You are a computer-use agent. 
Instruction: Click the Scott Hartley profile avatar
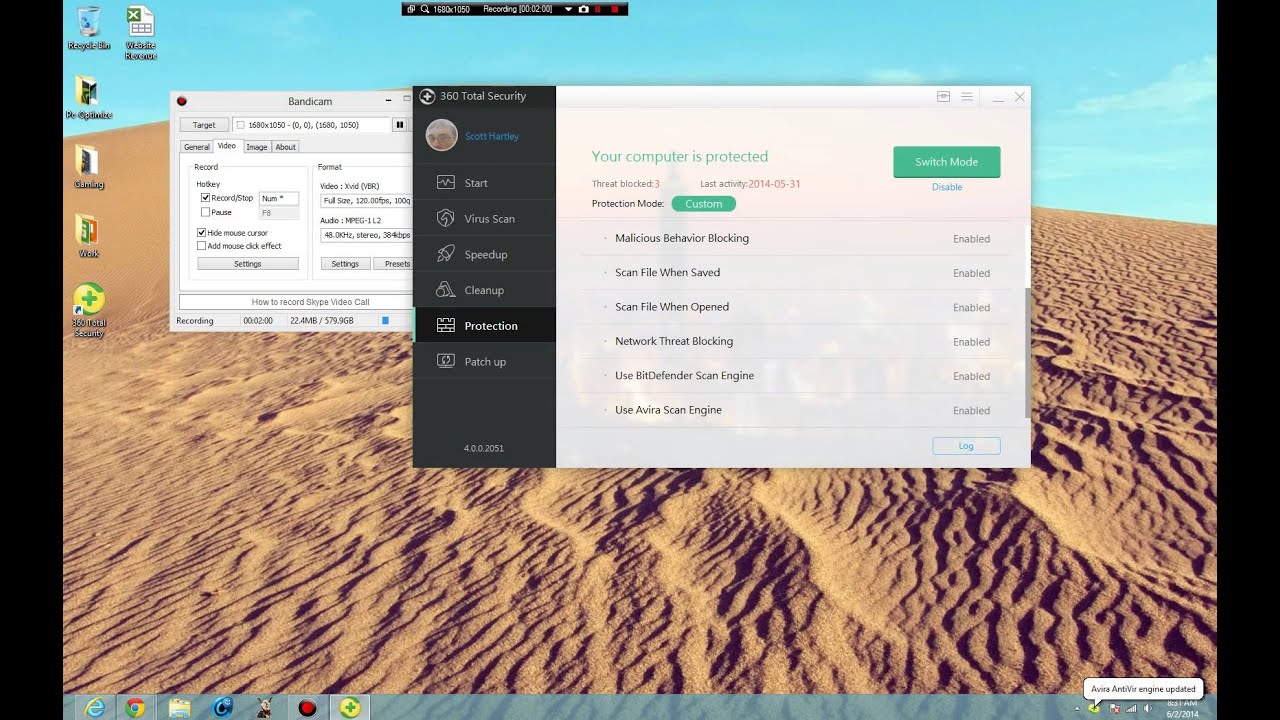(441, 136)
